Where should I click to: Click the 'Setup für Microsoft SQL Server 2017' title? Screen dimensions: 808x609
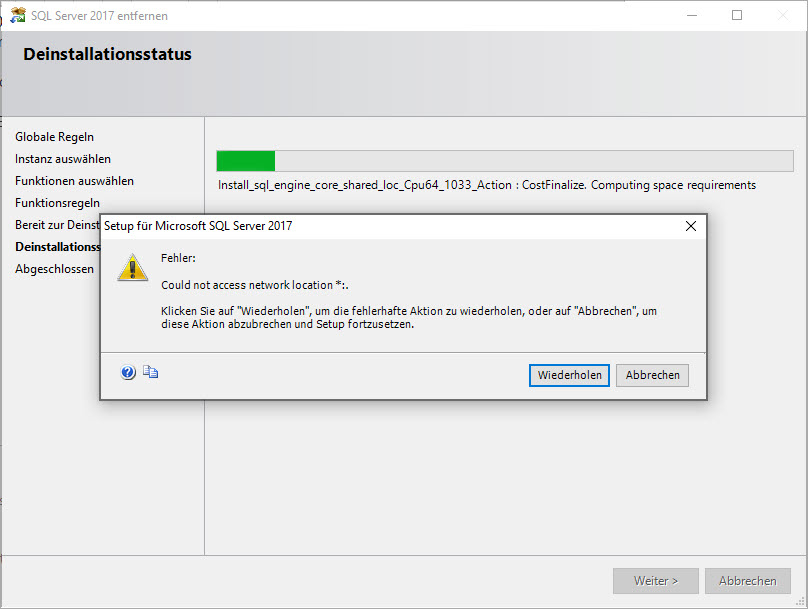198,226
